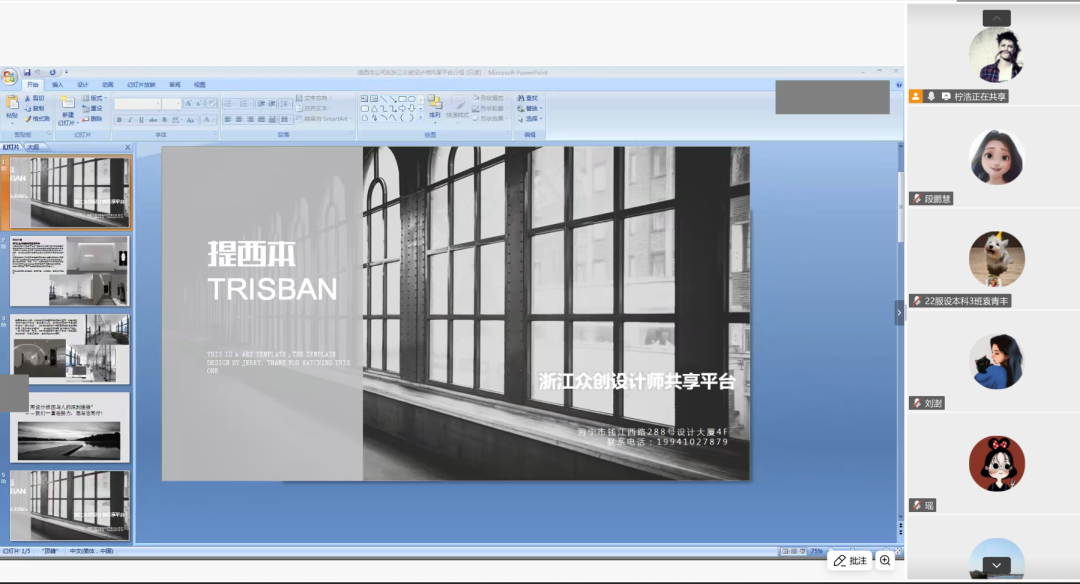Select the second slide thumbnail
The width and height of the screenshot is (1080, 584).
click(x=70, y=271)
